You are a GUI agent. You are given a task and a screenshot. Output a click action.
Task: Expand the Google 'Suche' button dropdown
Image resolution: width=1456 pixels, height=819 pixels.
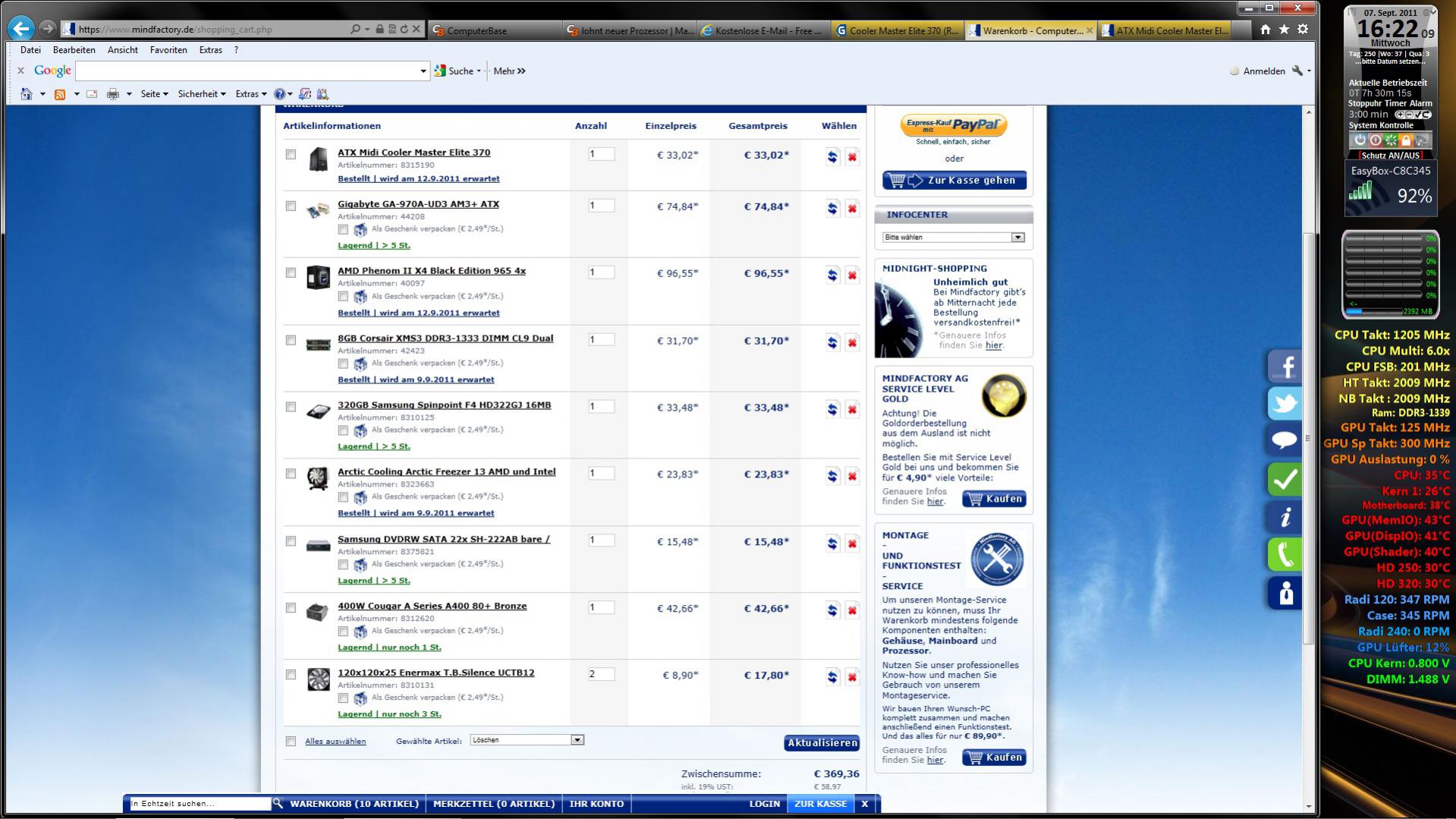(x=479, y=71)
